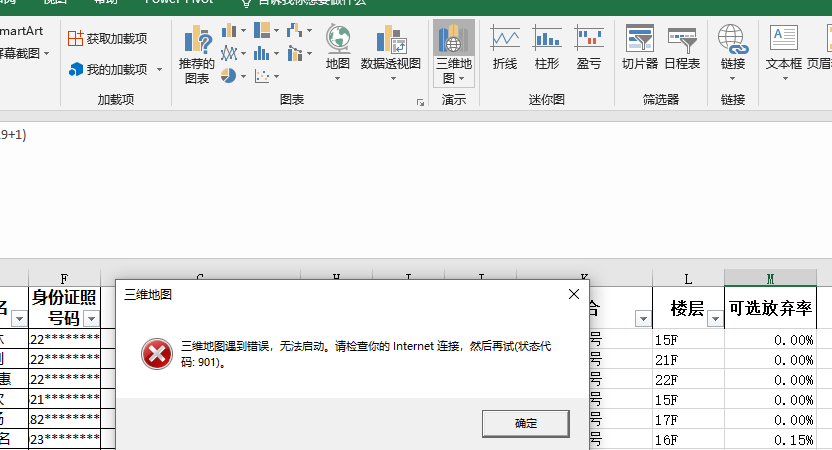Insert a Column sparkline (柱形)
The image size is (832, 450).
click(x=547, y=48)
